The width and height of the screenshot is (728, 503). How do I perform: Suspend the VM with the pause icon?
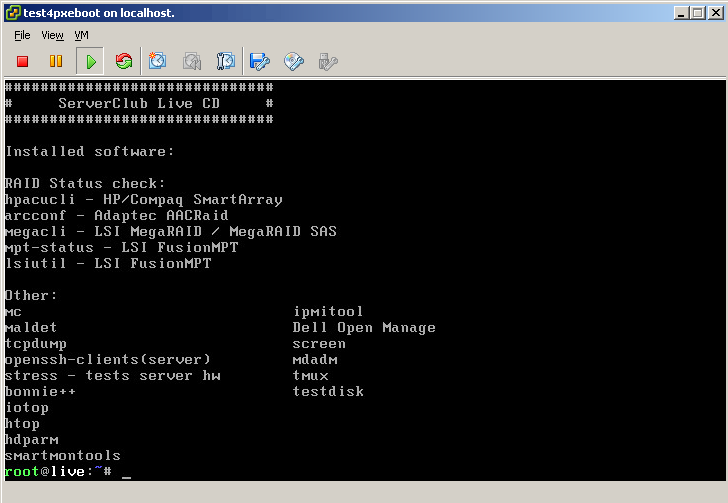point(56,61)
